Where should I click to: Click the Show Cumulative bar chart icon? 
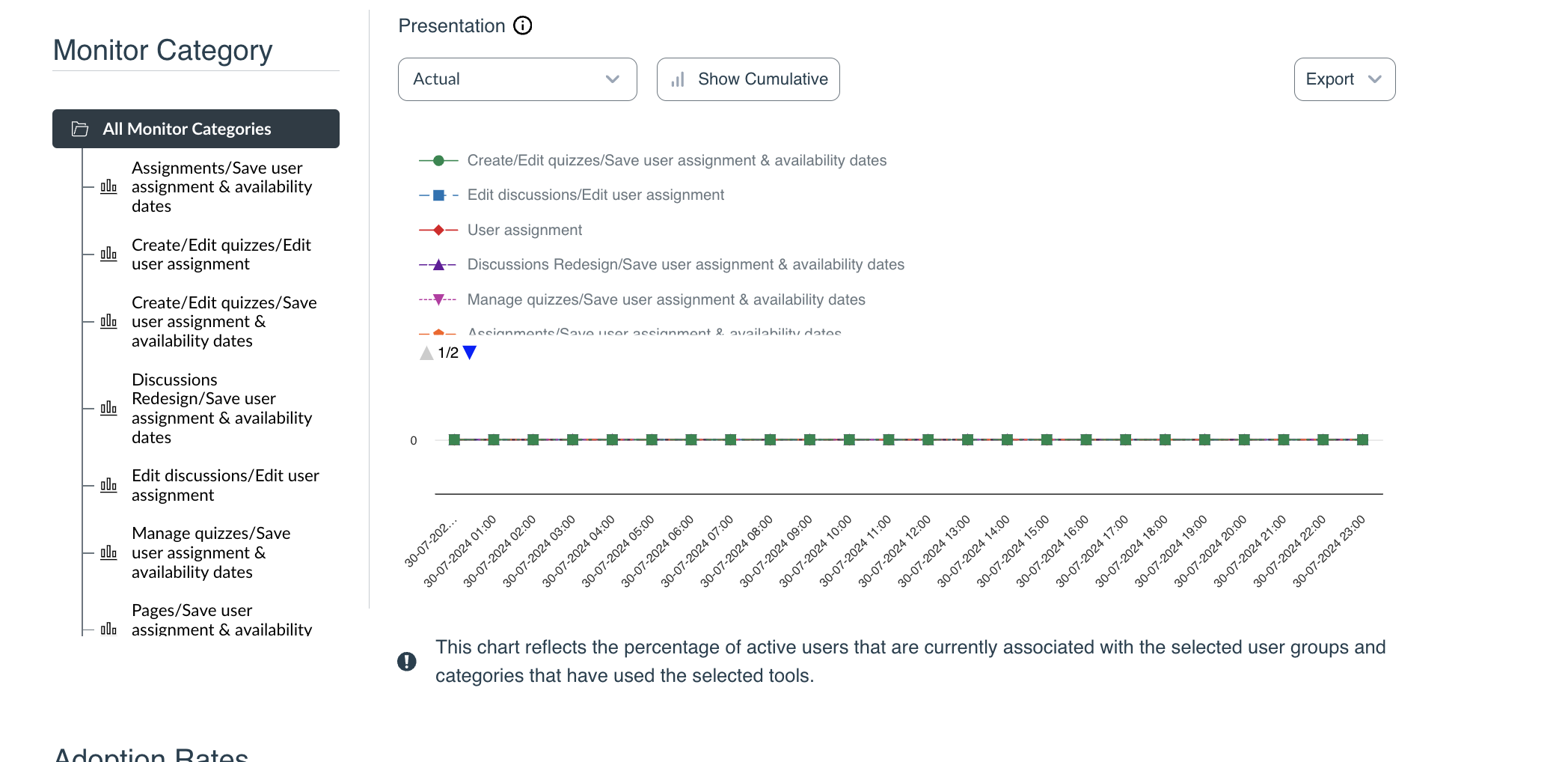[x=678, y=80]
